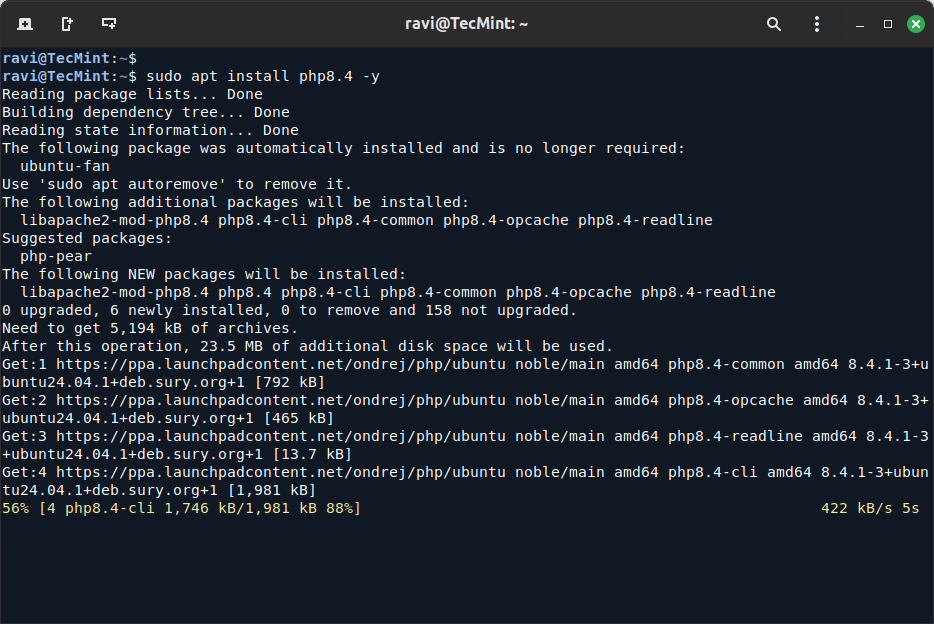This screenshot has height=624, width=934.
Task: Click the monitor-with-plus icon in header bar
Action: 109,23
